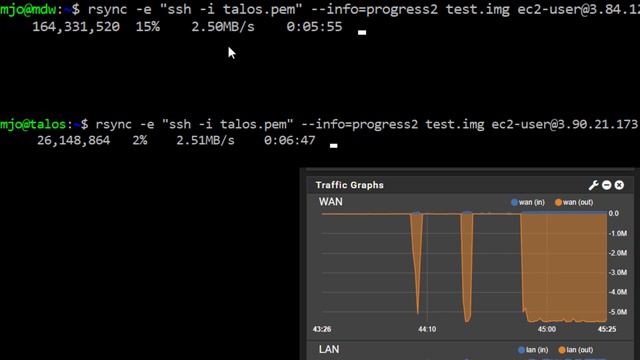Collapse the Traffic Graphs widget
This screenshot has height=360, width=640.
(607, 185)
